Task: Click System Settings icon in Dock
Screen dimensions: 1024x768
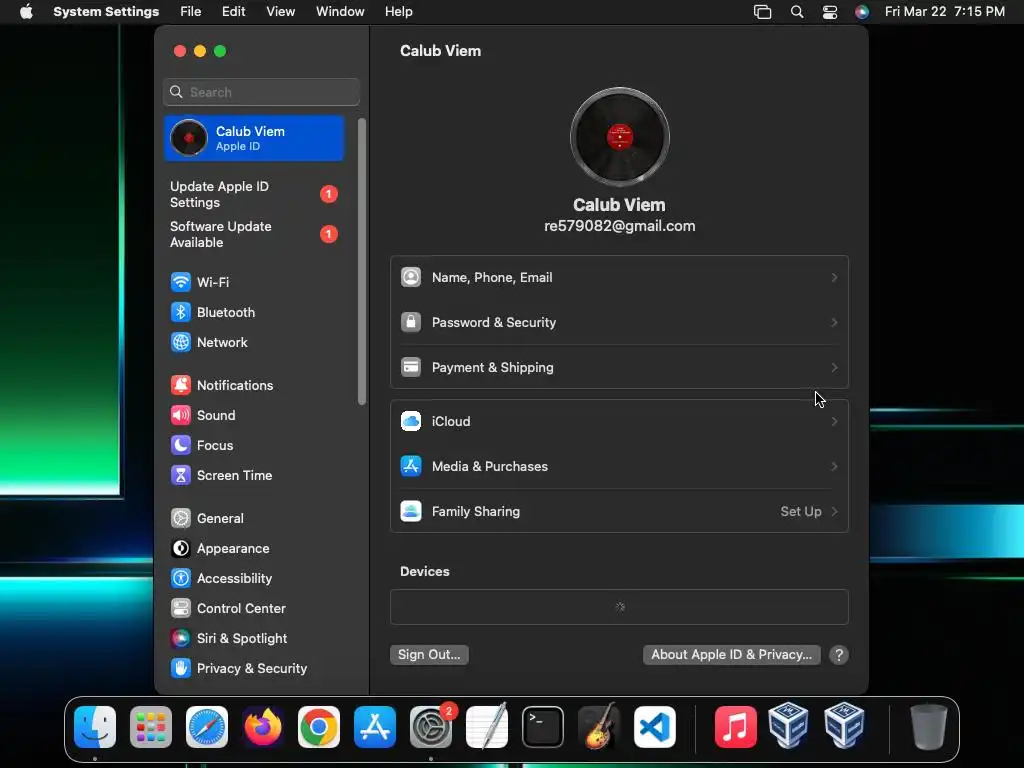Action: (x=431, y=727)
